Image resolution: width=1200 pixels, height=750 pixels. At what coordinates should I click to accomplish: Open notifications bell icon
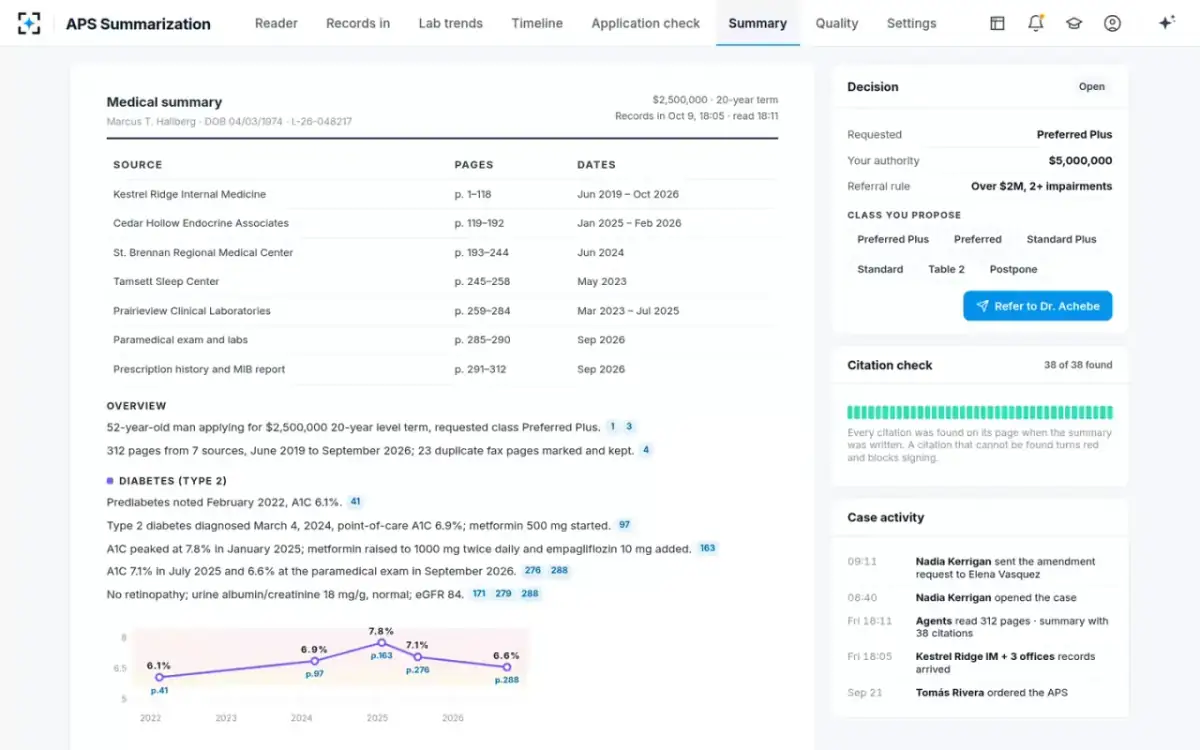pyautogui.click(x=1036, y=23)
